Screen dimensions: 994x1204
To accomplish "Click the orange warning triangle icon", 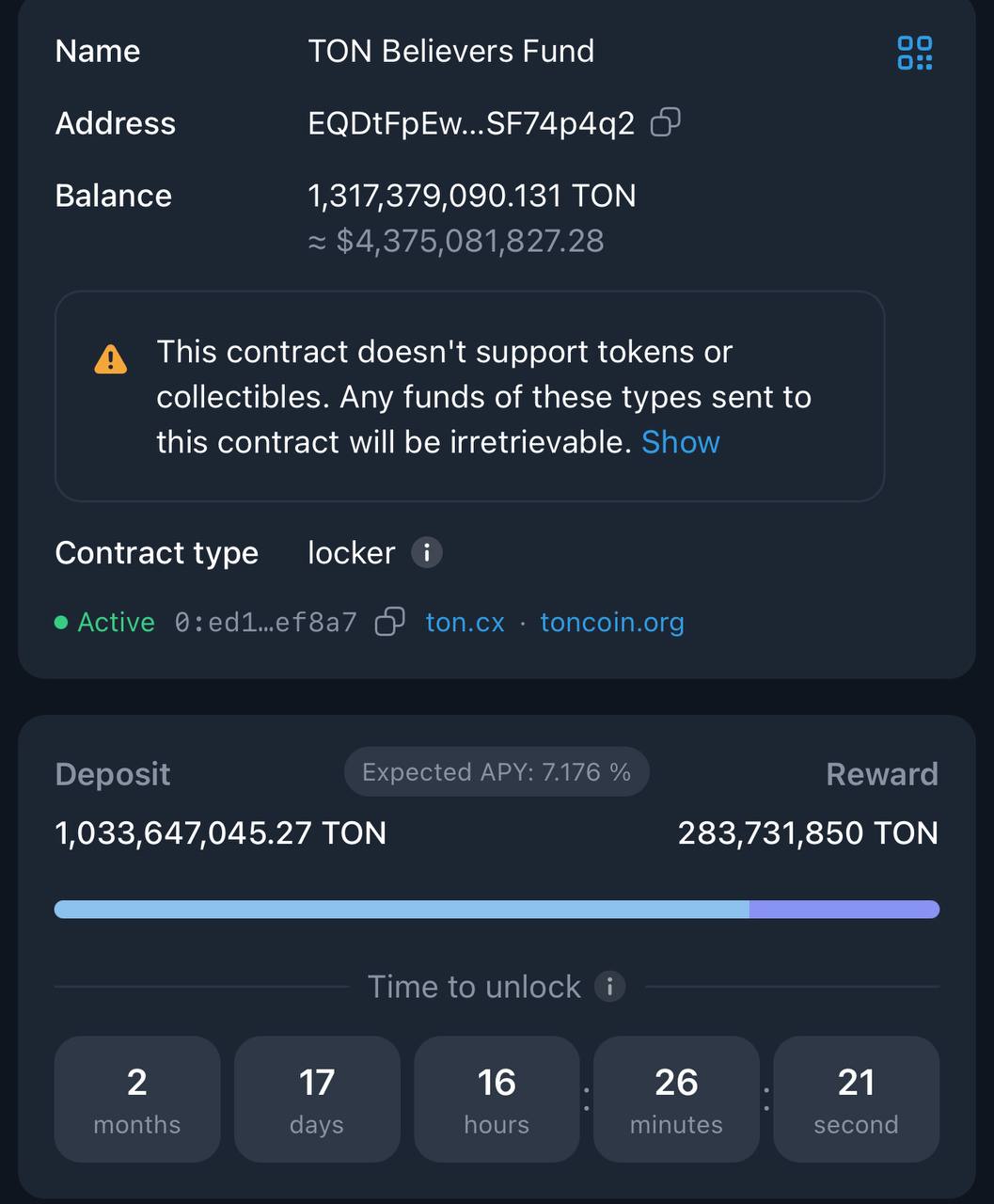I will pos(111,358).
